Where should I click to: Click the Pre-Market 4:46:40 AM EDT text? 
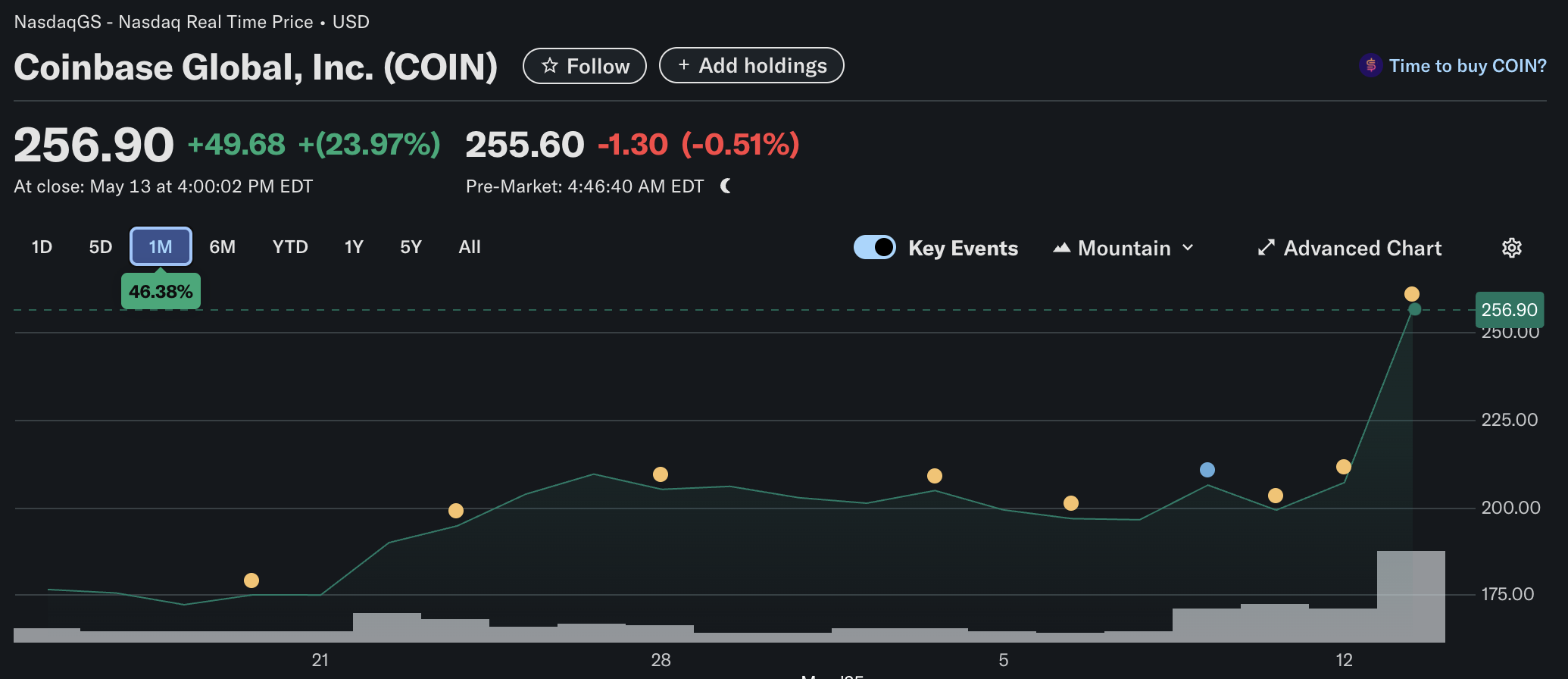click(x=585, y=186)
